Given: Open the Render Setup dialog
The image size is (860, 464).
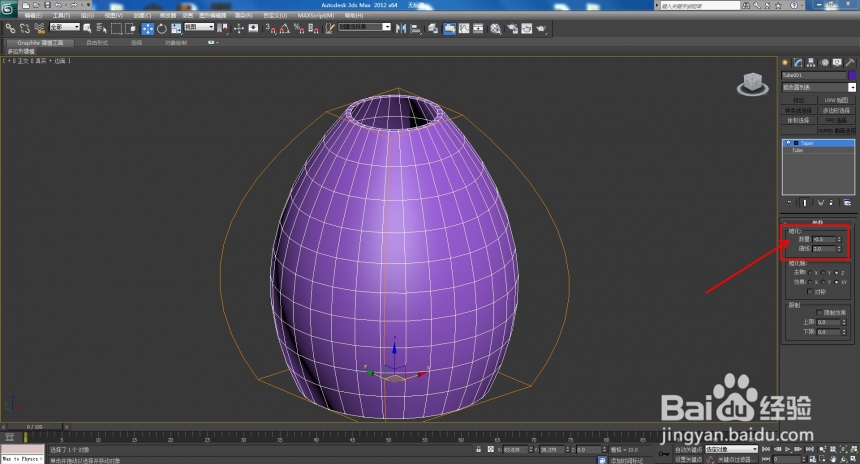Looking at the screenshot, I should click(x=513, y=28).
